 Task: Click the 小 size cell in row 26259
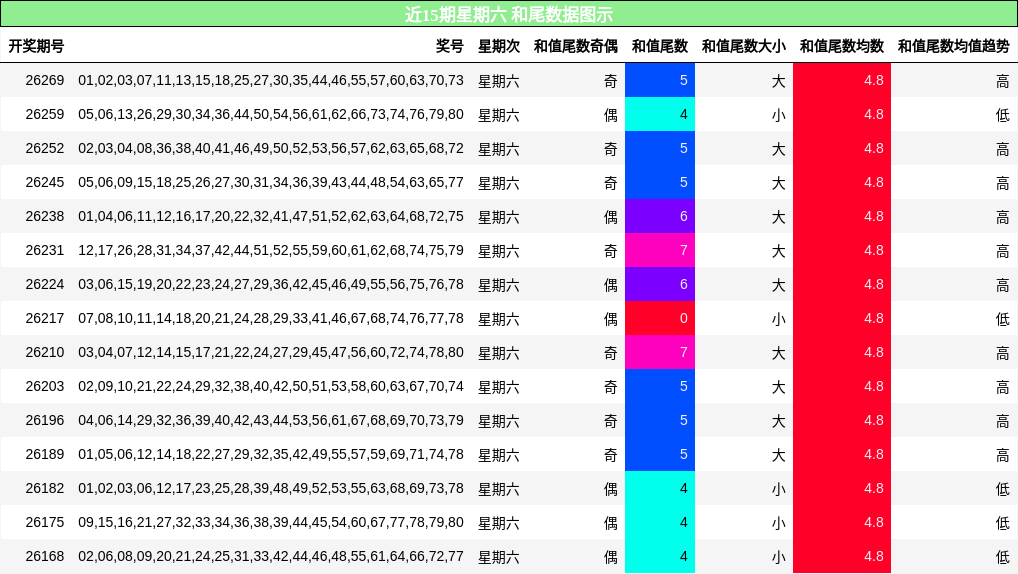point(778,115)
